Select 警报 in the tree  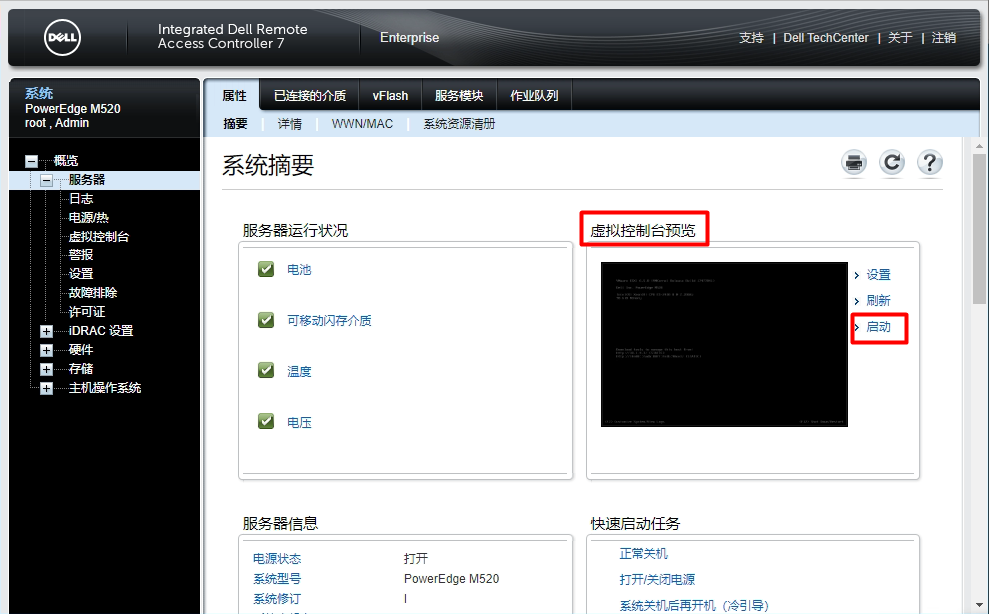(x=81, y=255)
